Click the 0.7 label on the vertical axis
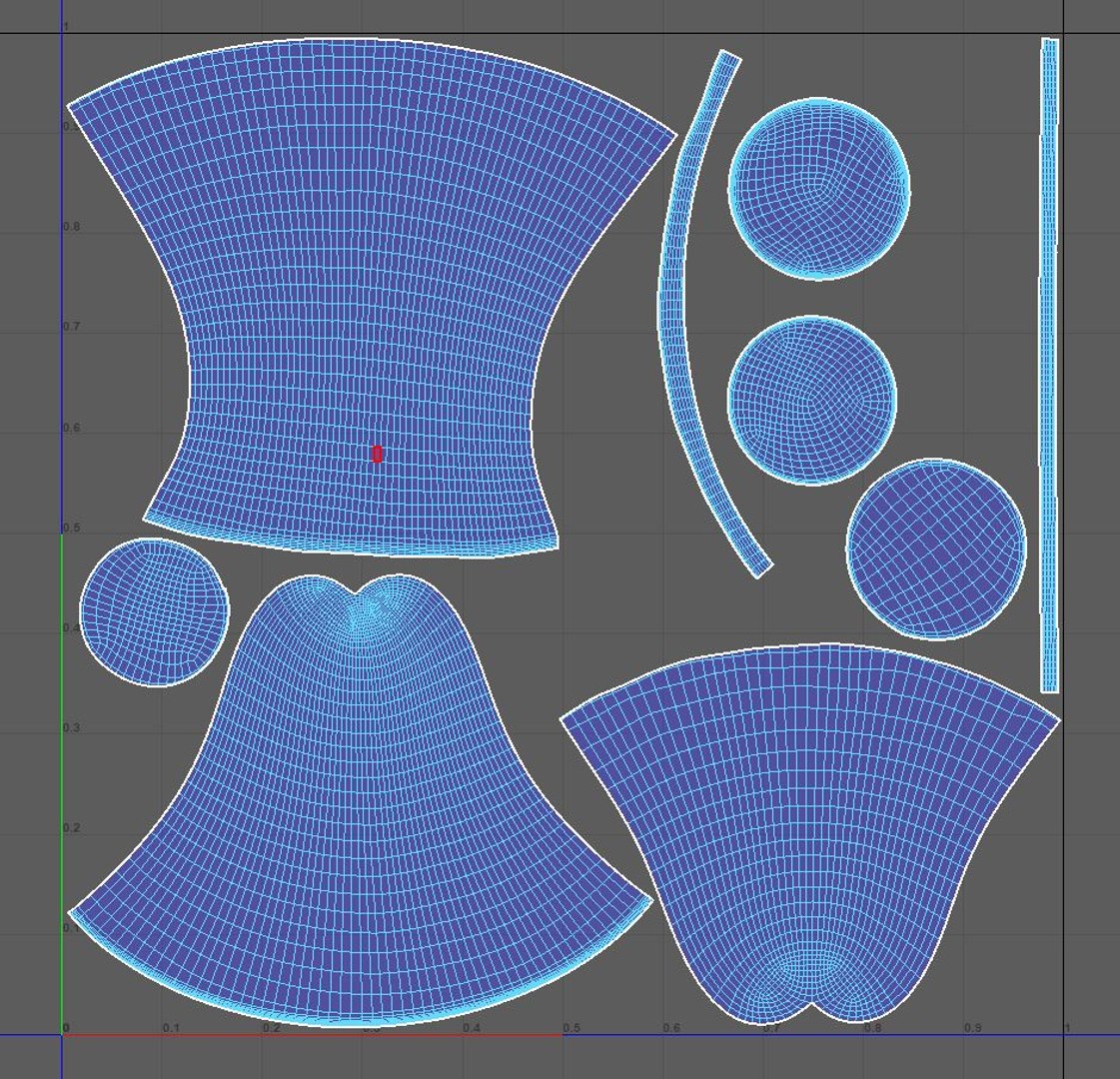The width and height of the screenshot is (1120, 1079). pyautogui.click(x=71, y=327)
